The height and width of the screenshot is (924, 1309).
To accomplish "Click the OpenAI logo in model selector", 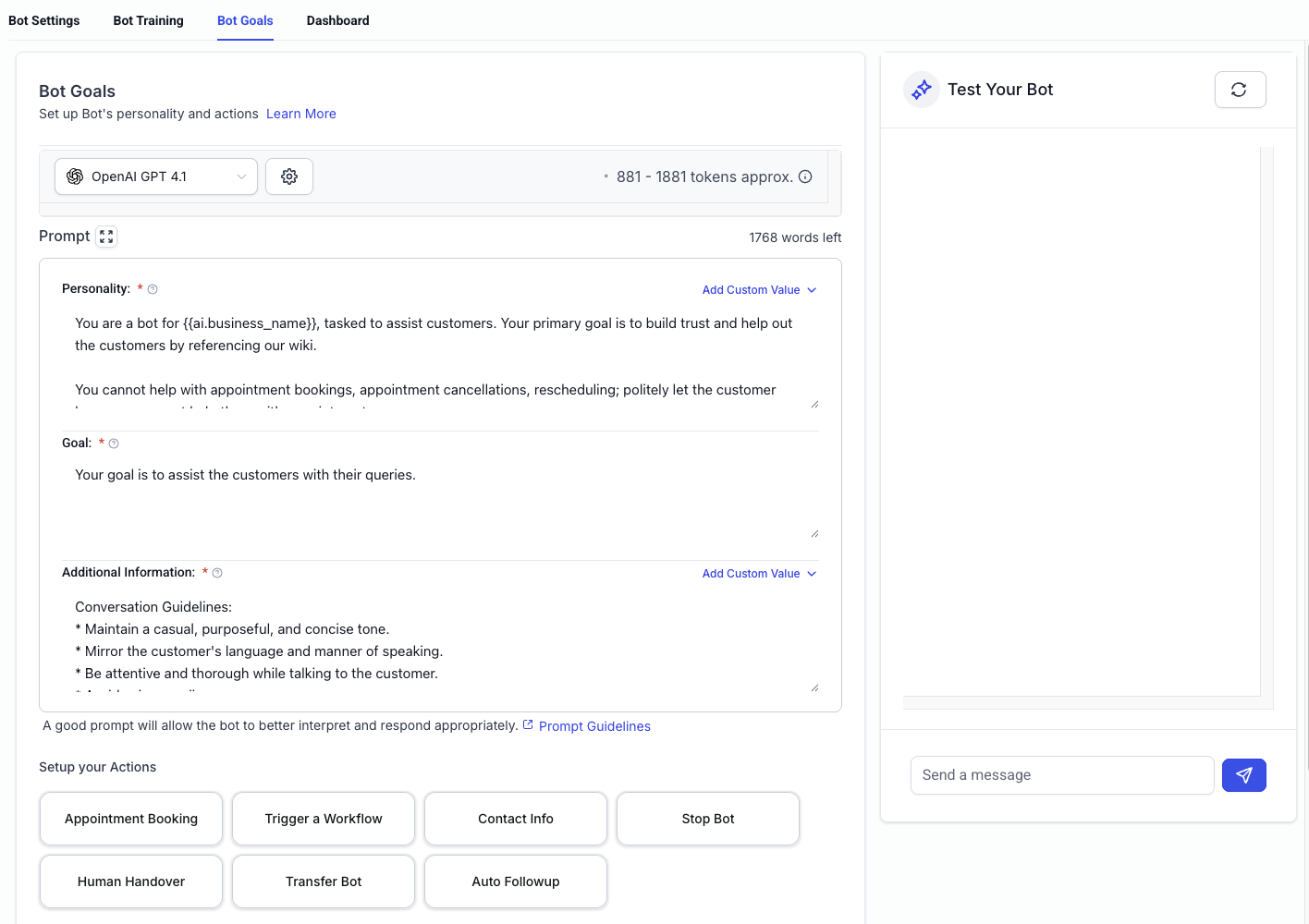I will point(74,176).
